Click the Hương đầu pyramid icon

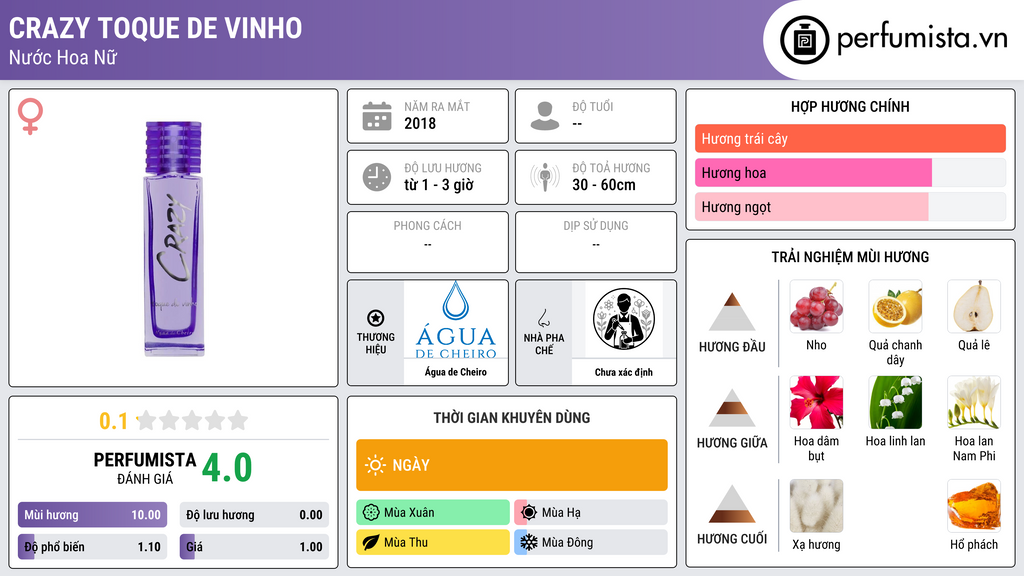point(732,312)
